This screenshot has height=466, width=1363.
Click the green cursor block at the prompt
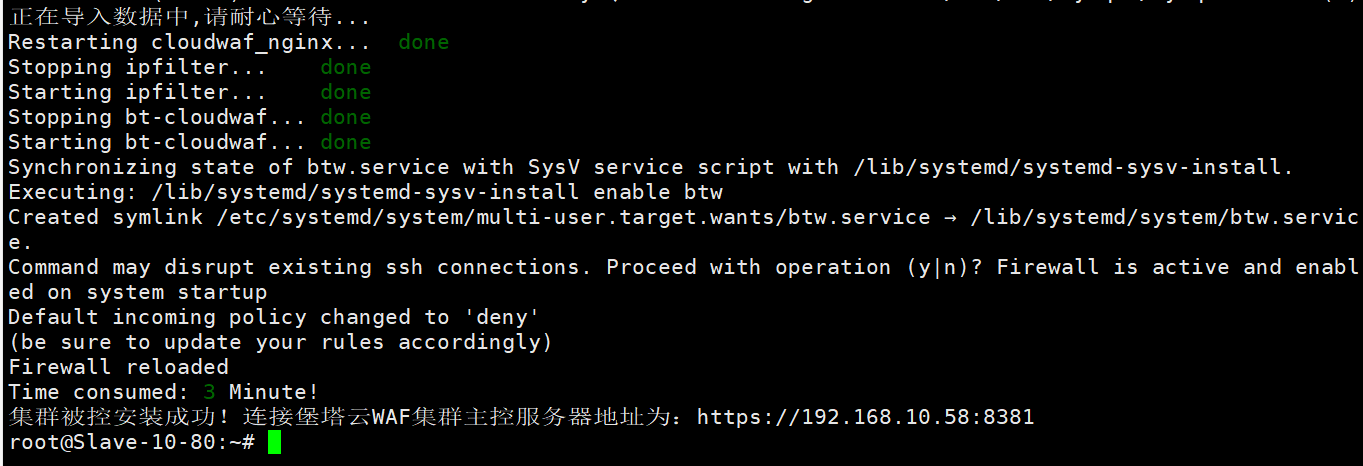(x=275, y=442)
